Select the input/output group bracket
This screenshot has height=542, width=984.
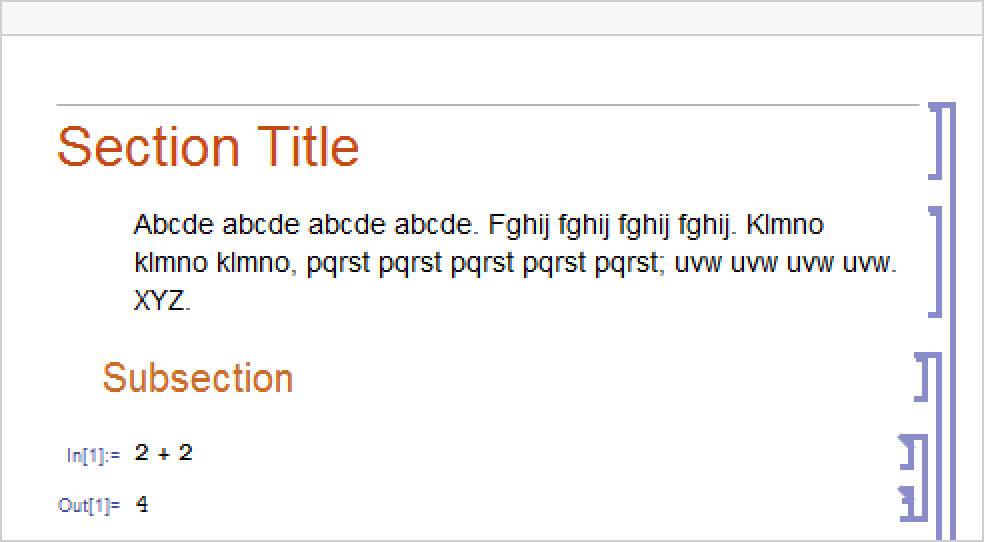[x=924, y=480]
